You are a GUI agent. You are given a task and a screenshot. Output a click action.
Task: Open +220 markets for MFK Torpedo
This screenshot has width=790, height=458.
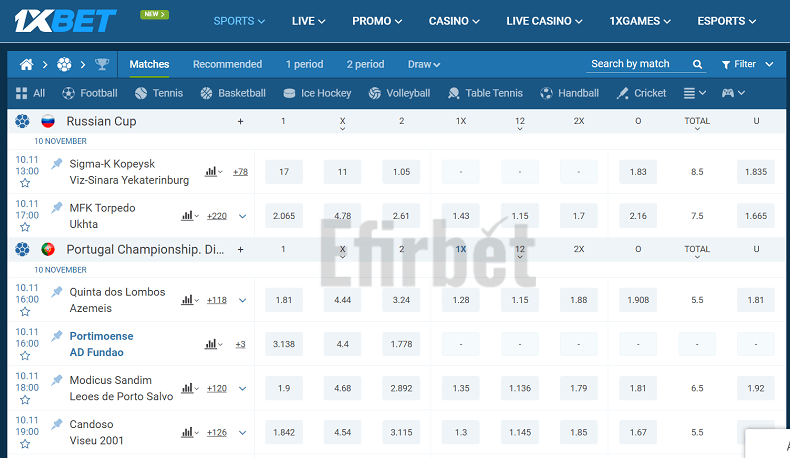pyautogui.click(x=217, y=216)
